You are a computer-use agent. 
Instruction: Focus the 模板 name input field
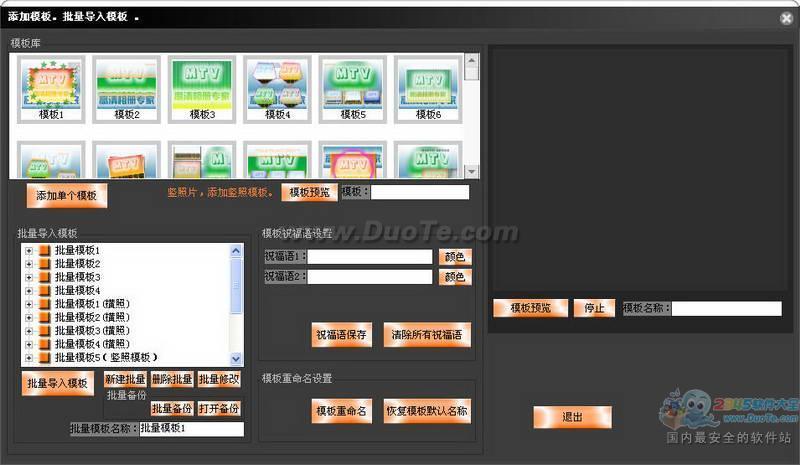(420, 192)
